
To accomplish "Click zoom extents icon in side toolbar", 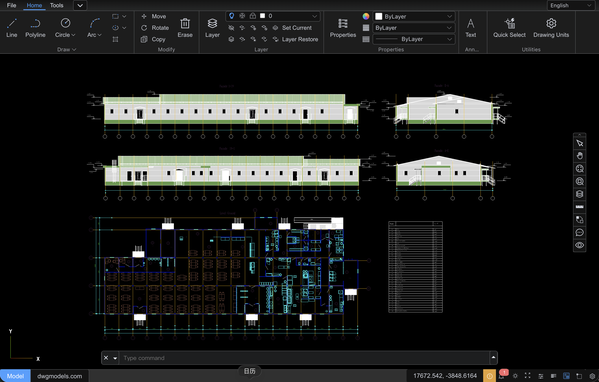I will click(x=580, y=169).
